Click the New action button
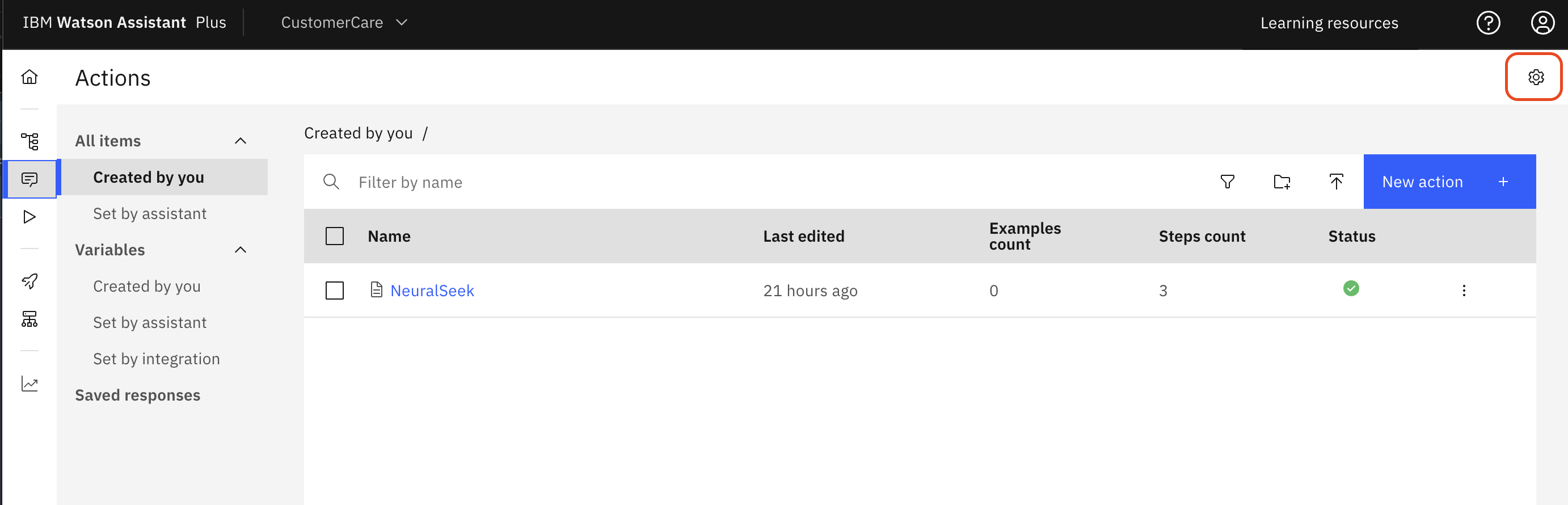 (x=1449, y=182)
